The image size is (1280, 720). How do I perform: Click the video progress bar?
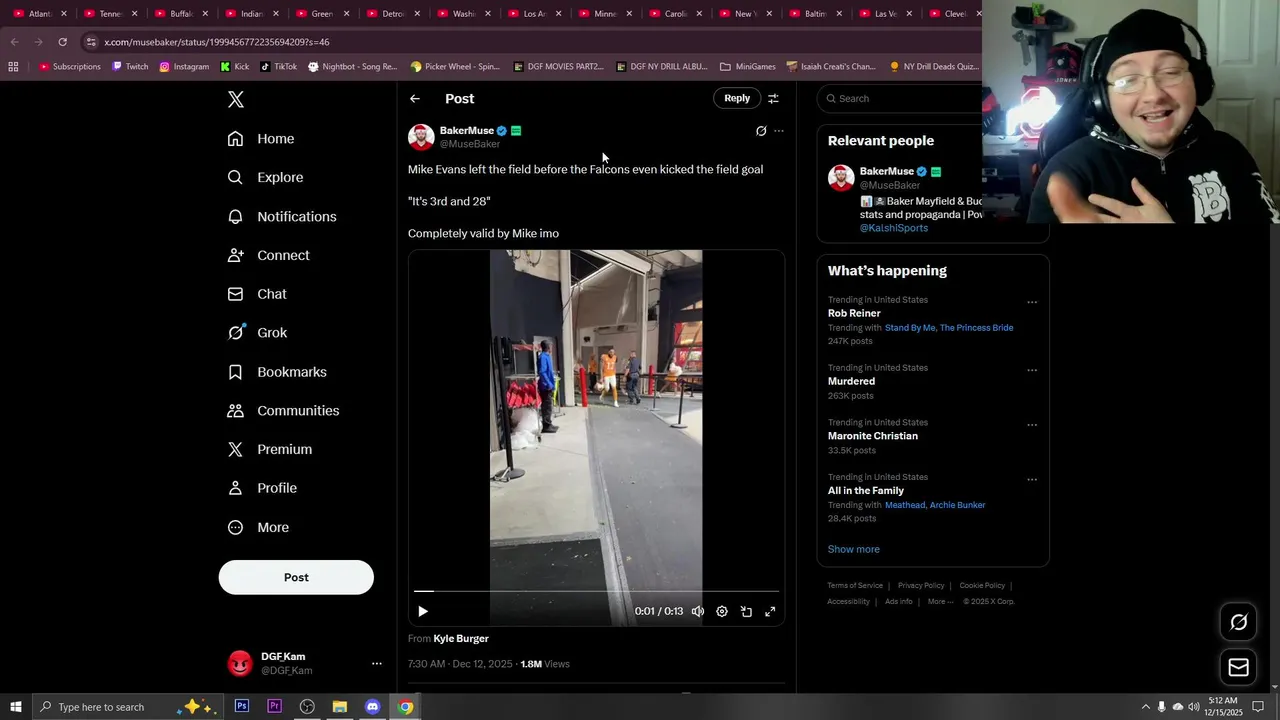(x=596, y=591)
